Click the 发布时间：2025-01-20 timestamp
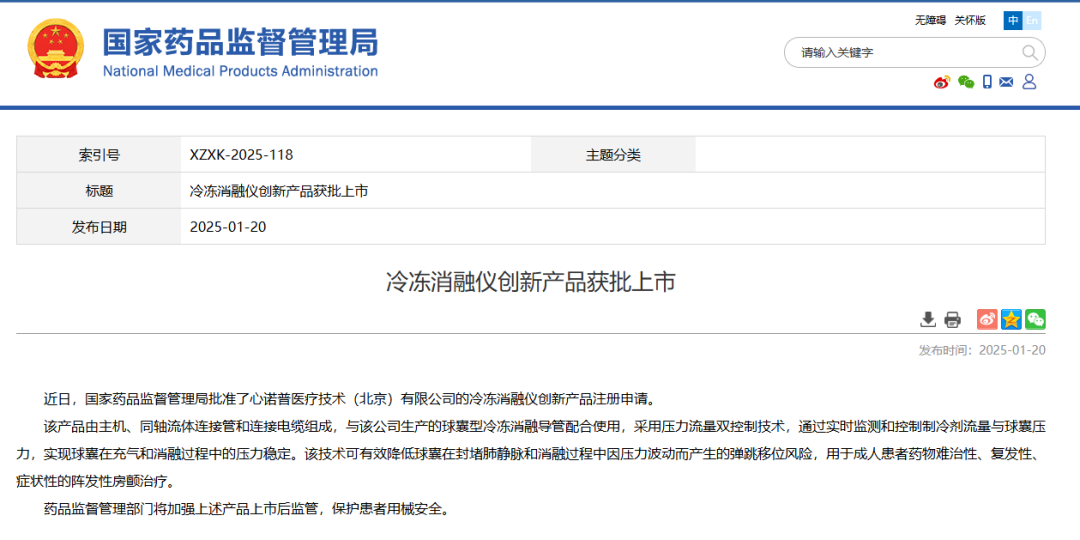This screenshot has height=540, width=1080. 982,350
